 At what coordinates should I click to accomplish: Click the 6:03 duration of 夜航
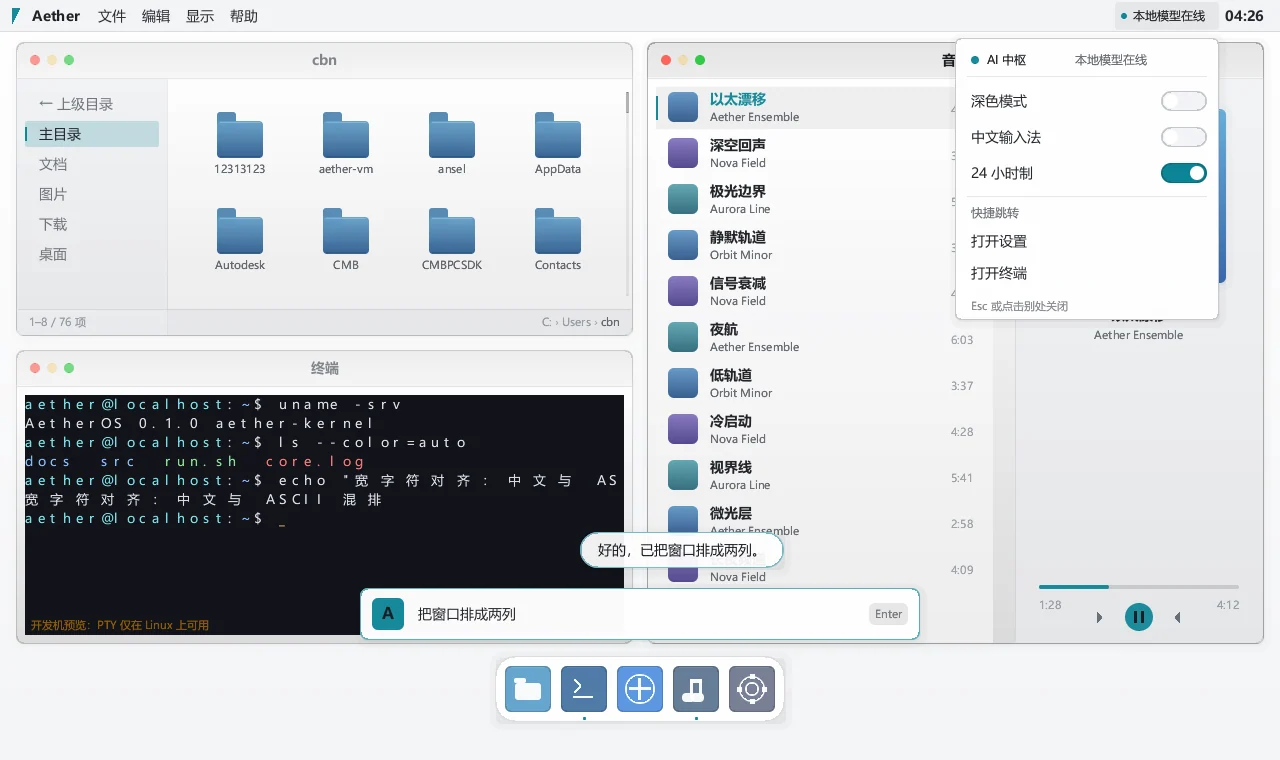click(962, 340)
